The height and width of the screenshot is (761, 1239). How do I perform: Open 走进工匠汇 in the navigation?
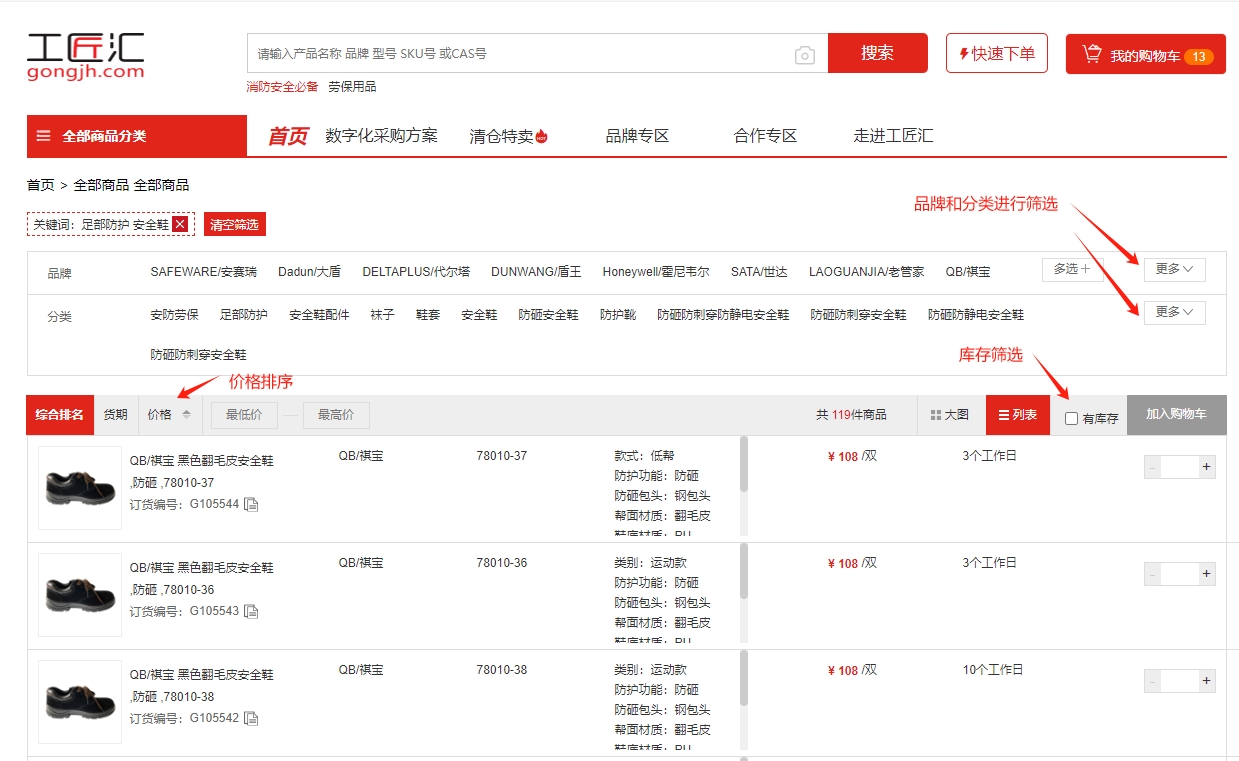[893, 136]
